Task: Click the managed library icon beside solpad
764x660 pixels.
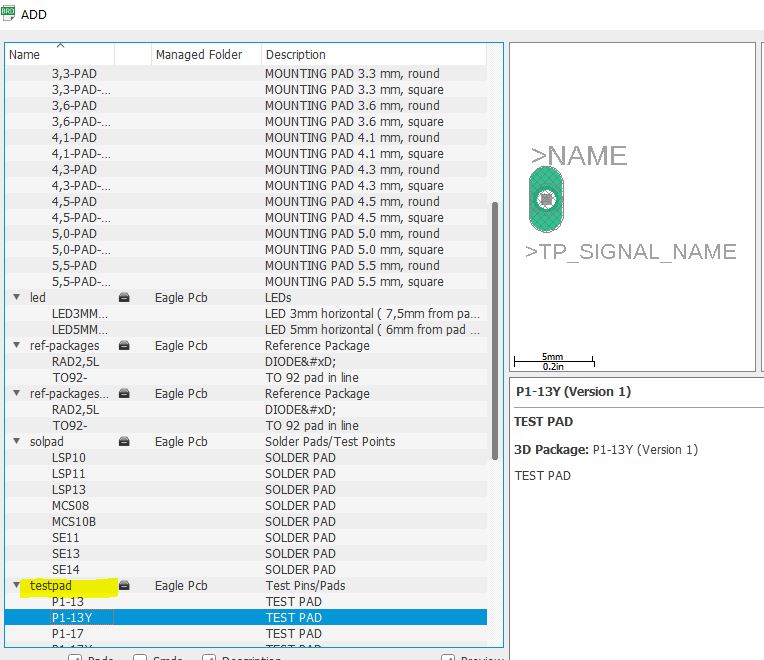Action: pyautogui.click(x=125, y=442)
